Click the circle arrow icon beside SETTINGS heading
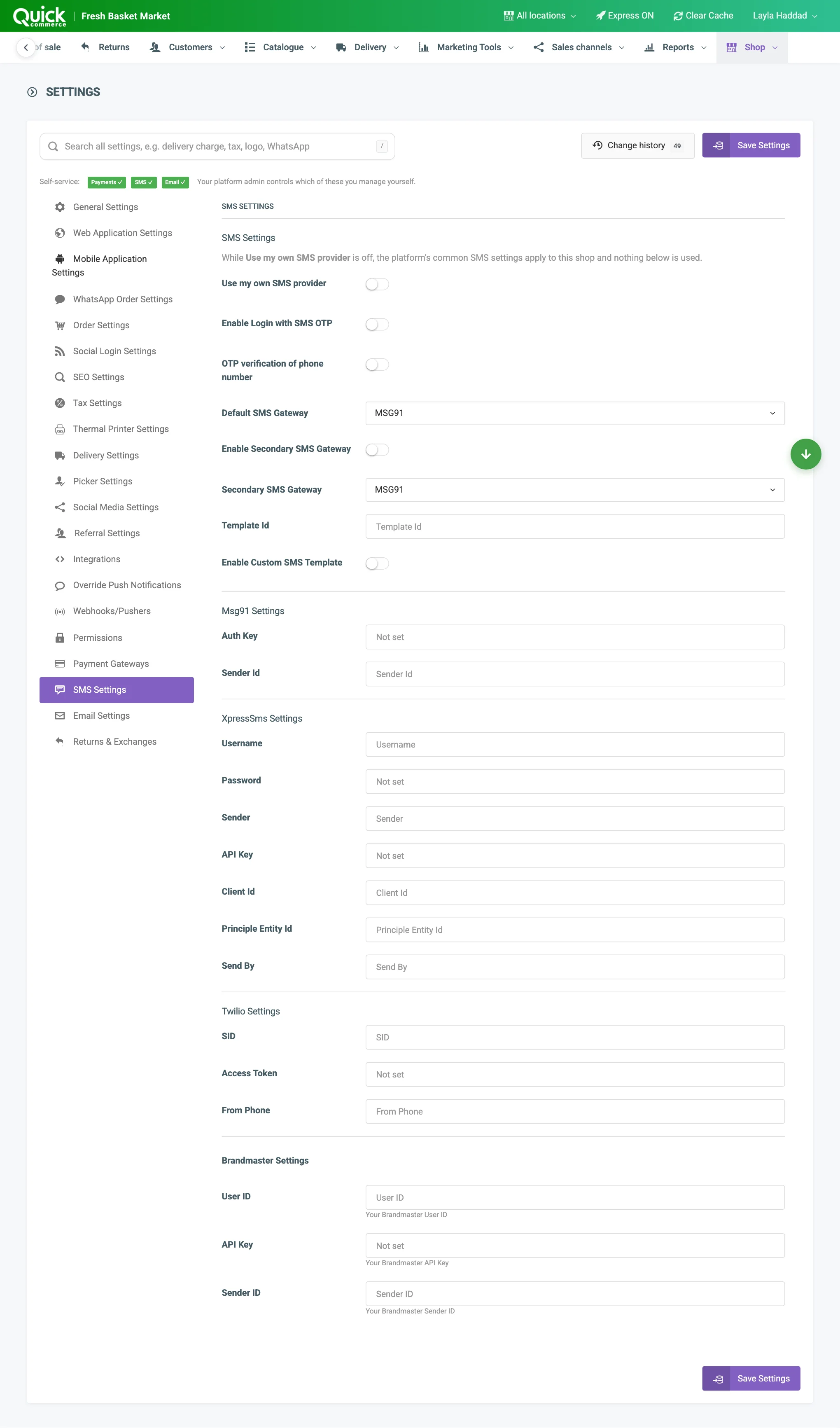Screen dimensions: 840x1428 32,92
